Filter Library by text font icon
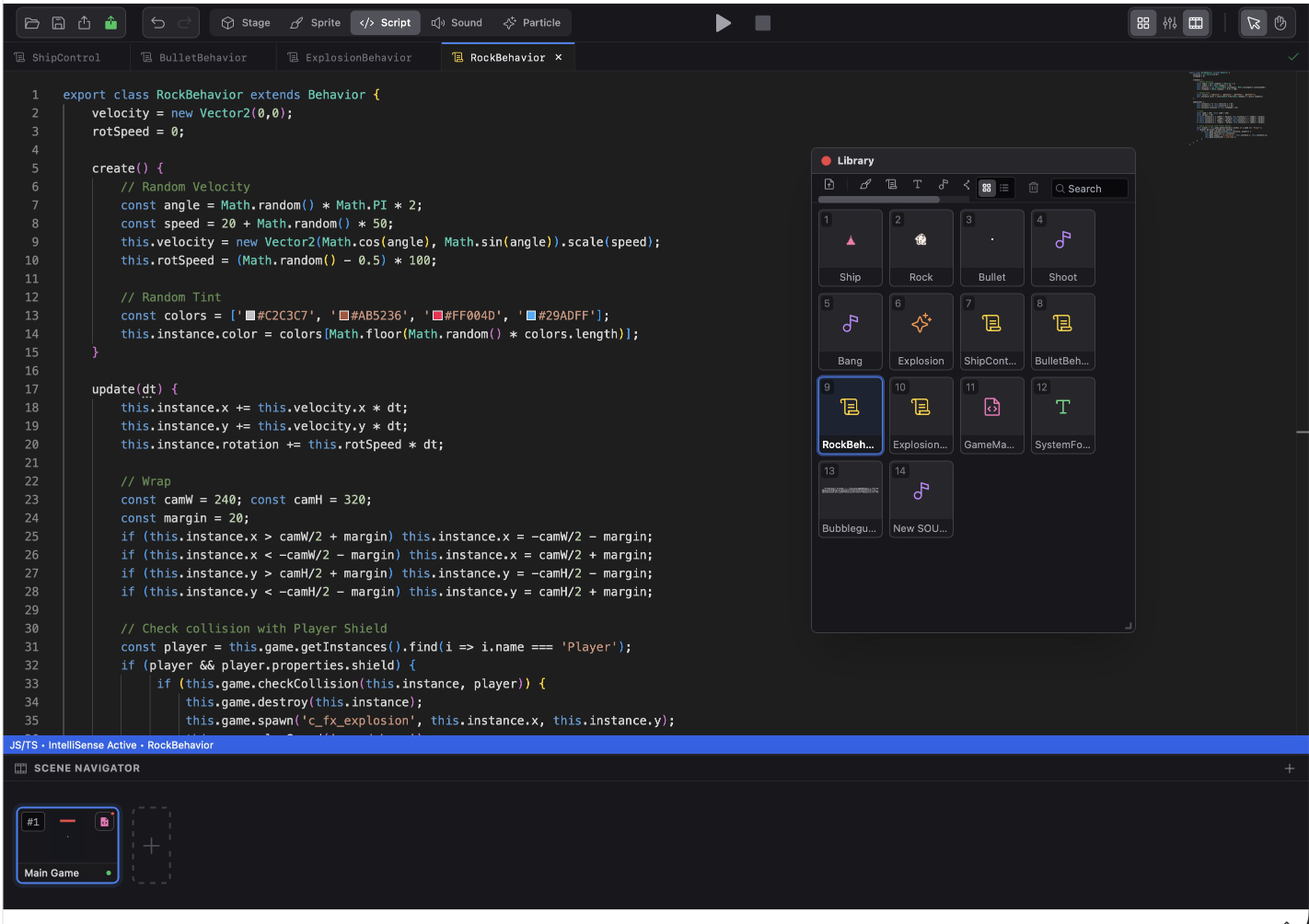The width and height of the screenshot is (1309, 924). (x=917, y=185)
